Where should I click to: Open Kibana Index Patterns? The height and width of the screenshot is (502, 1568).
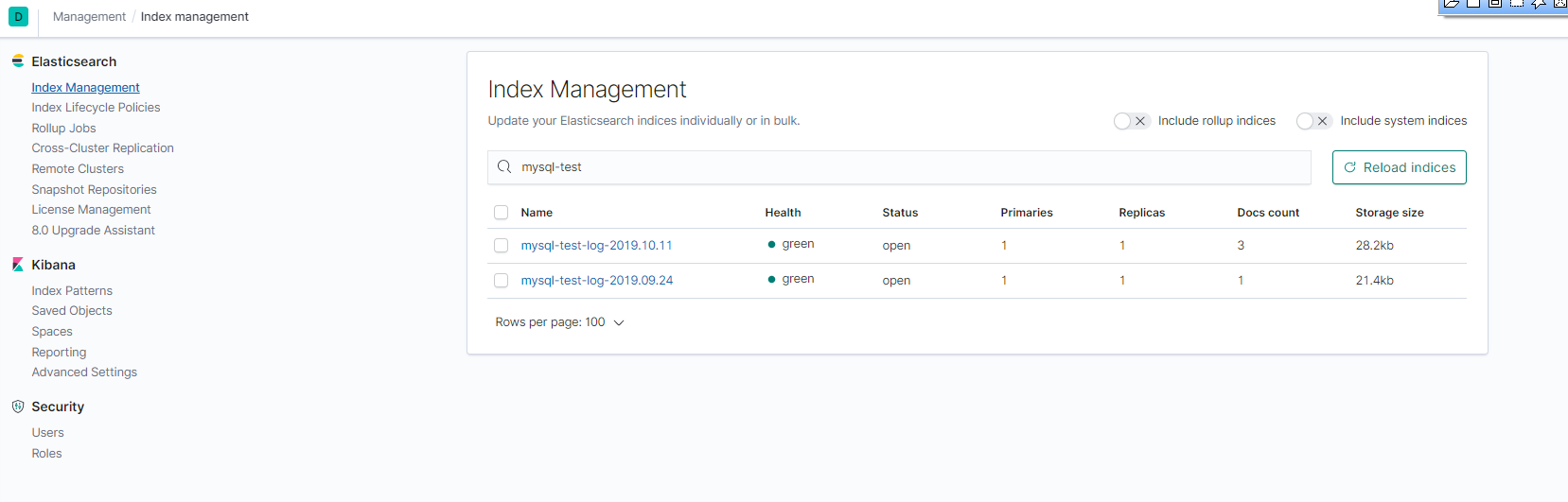pyautogui.click(x=72, y=291)
